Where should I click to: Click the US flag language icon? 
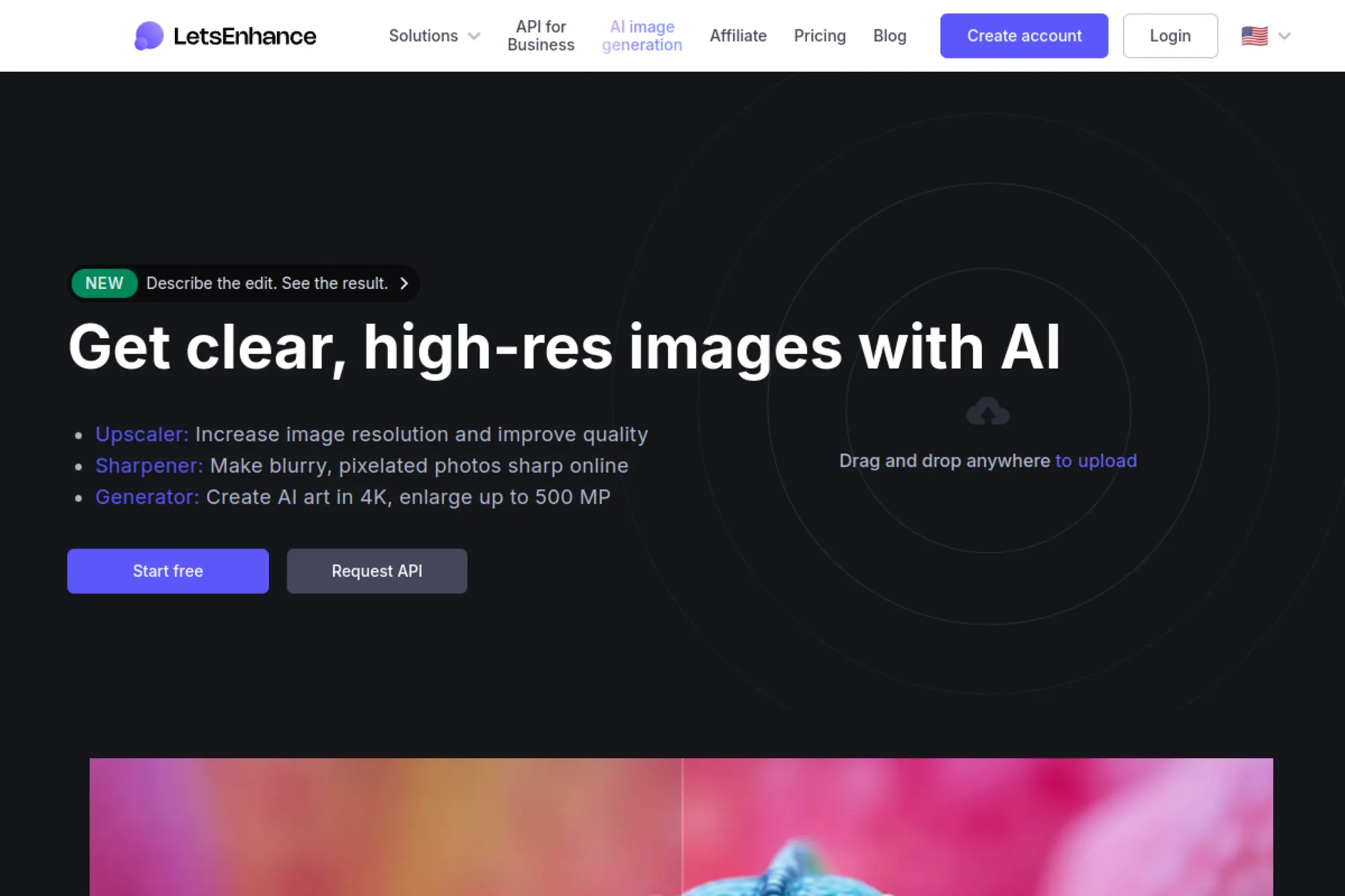1254,36
